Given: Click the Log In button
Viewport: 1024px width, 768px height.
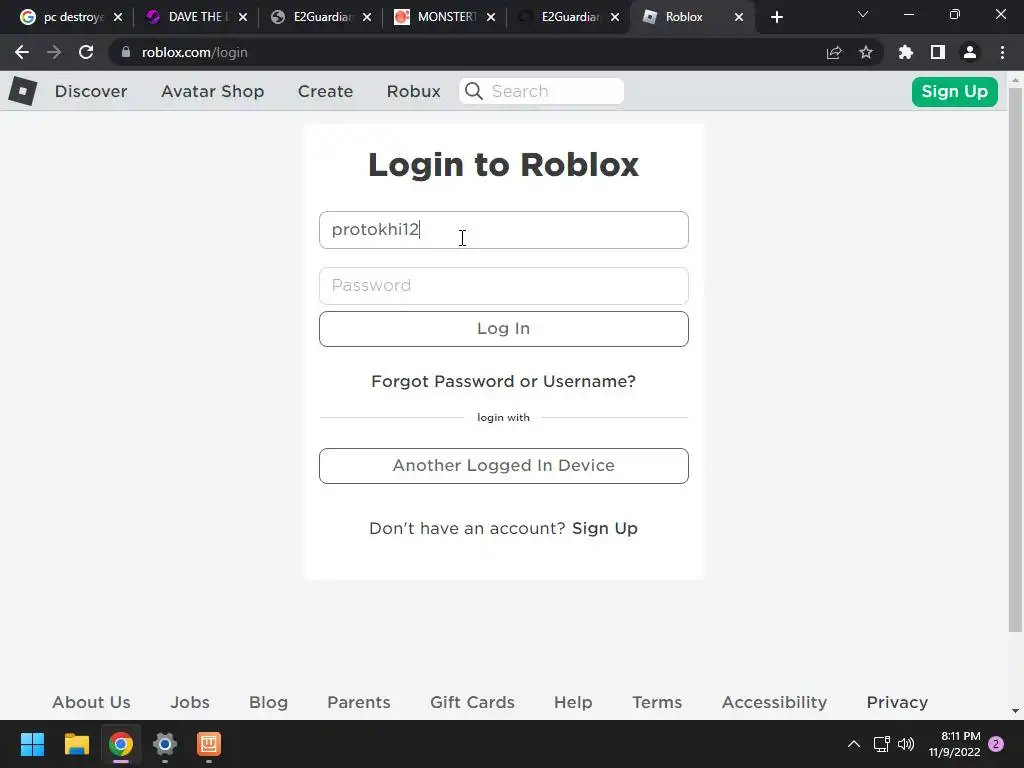Looking at the screenshot, I should pyautogui.click(x=504, y=328).
